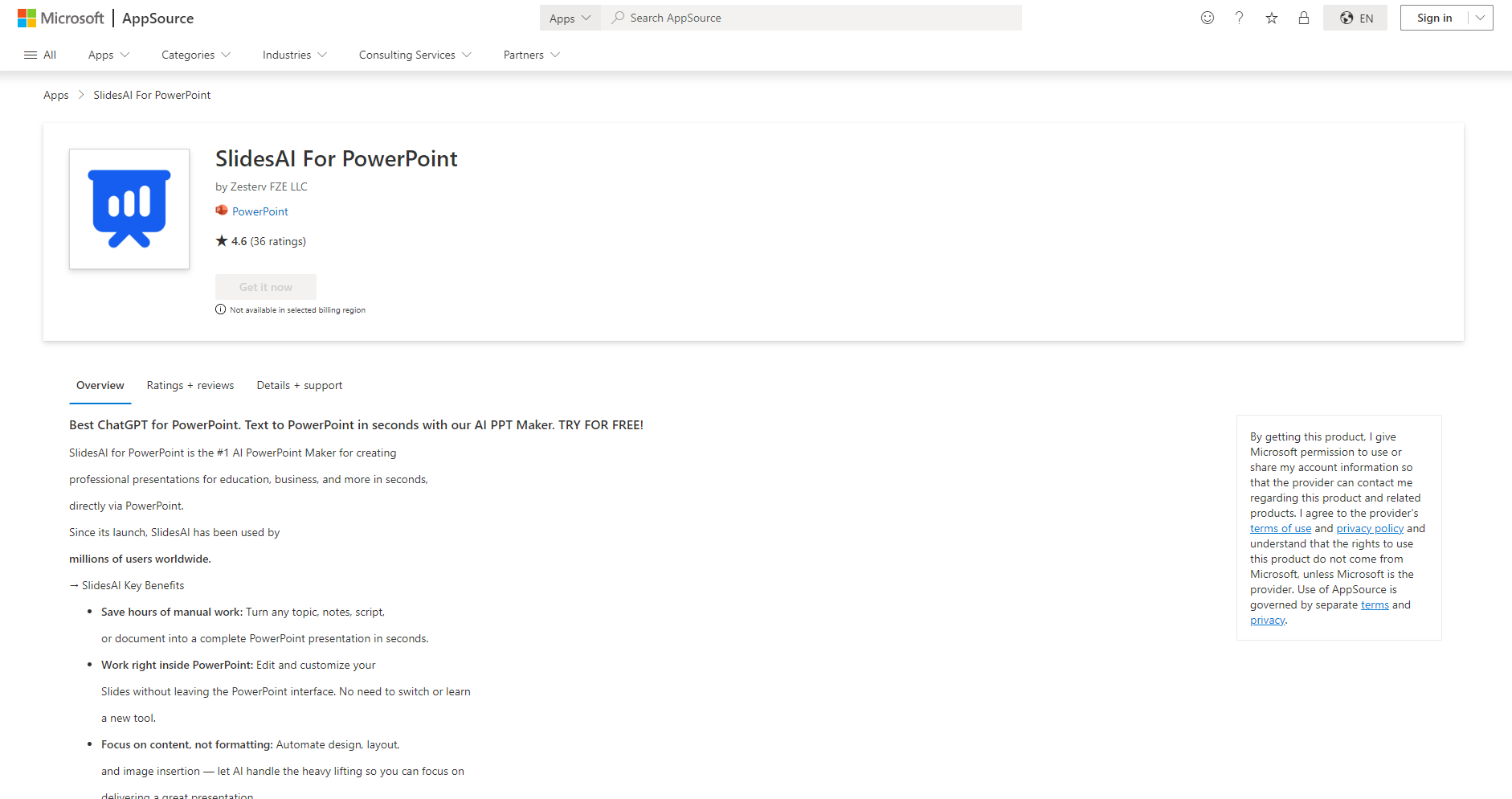Viewport: 1512px width, 799px height.
Task: Click the lock icon in header
Action: [1303, 18]
